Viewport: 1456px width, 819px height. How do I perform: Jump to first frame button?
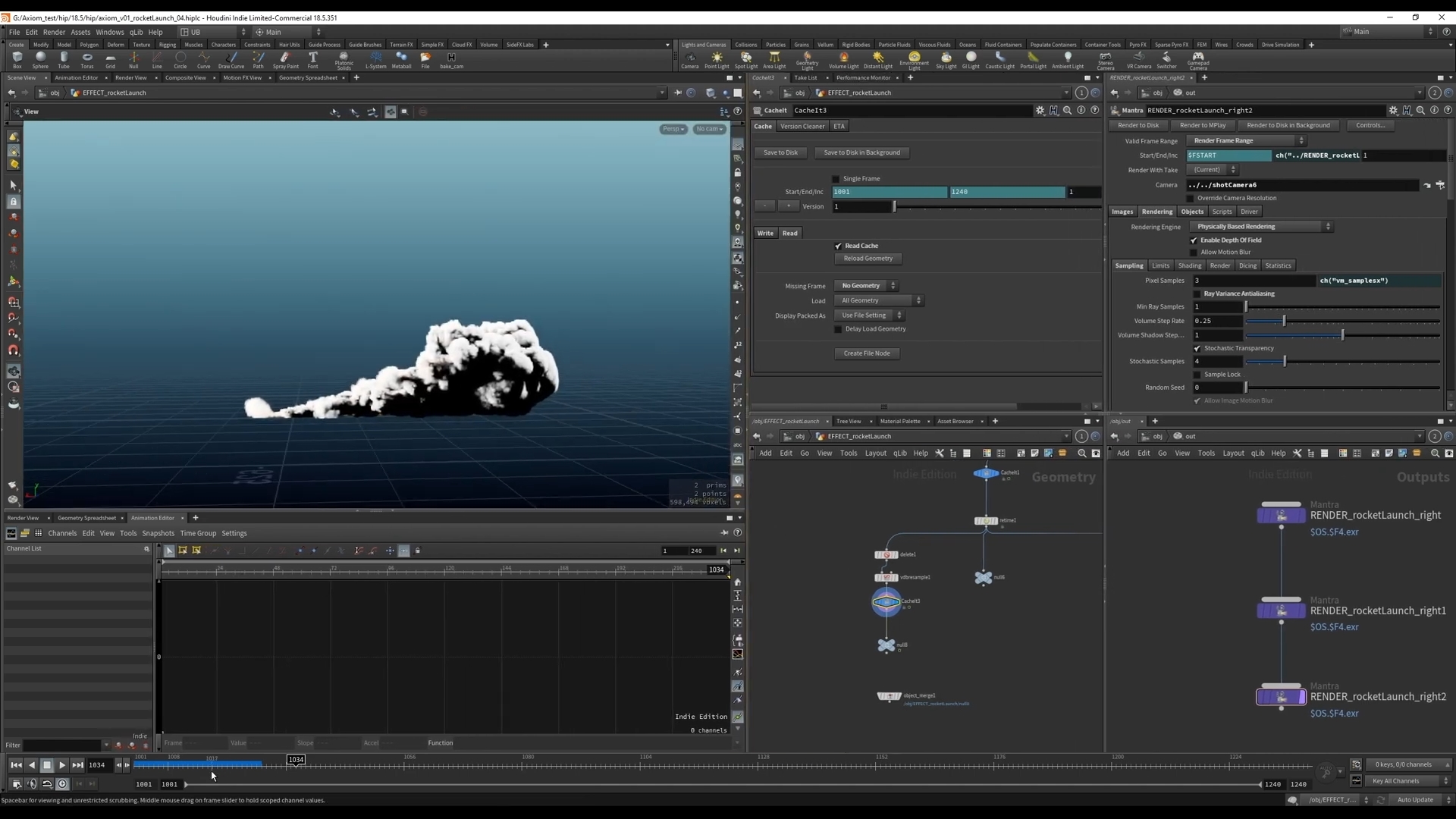16,765
